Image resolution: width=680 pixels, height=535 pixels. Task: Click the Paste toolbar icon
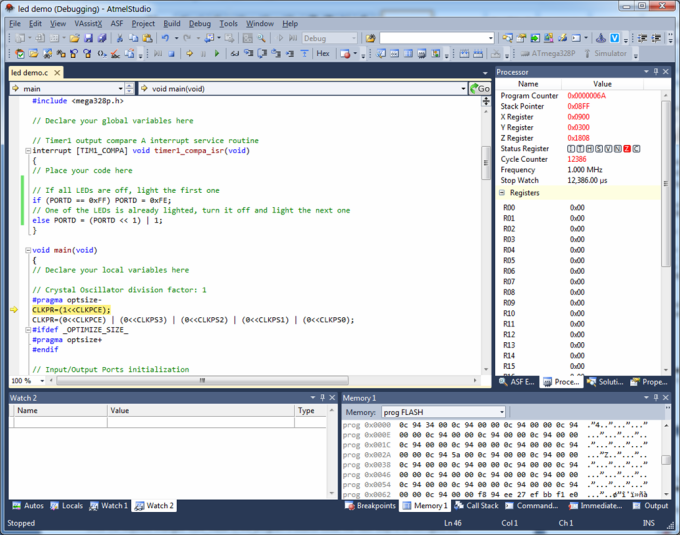(x=147, y=38)
